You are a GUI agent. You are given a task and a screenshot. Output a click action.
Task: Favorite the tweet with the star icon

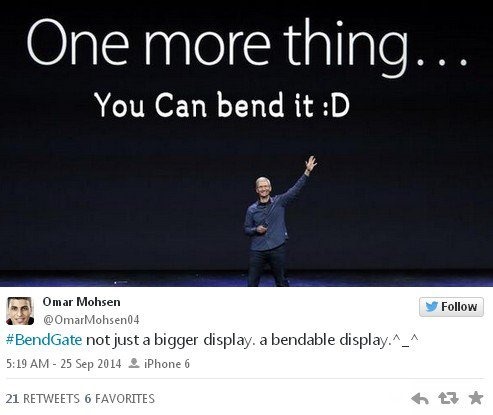pyautogui.click(x=476, y=398)
